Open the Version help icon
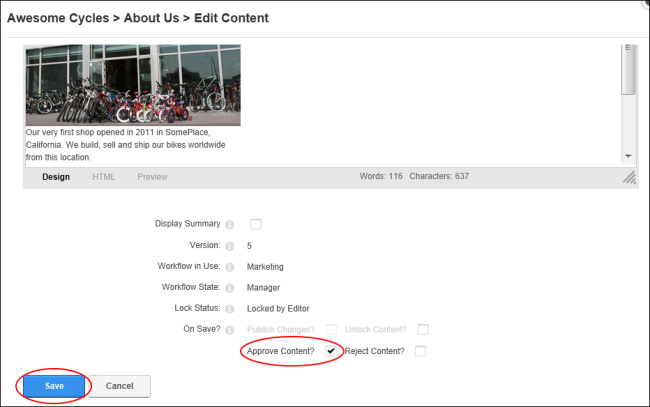The height and width of the screenshot is (407, 650). tap(230, 246)
